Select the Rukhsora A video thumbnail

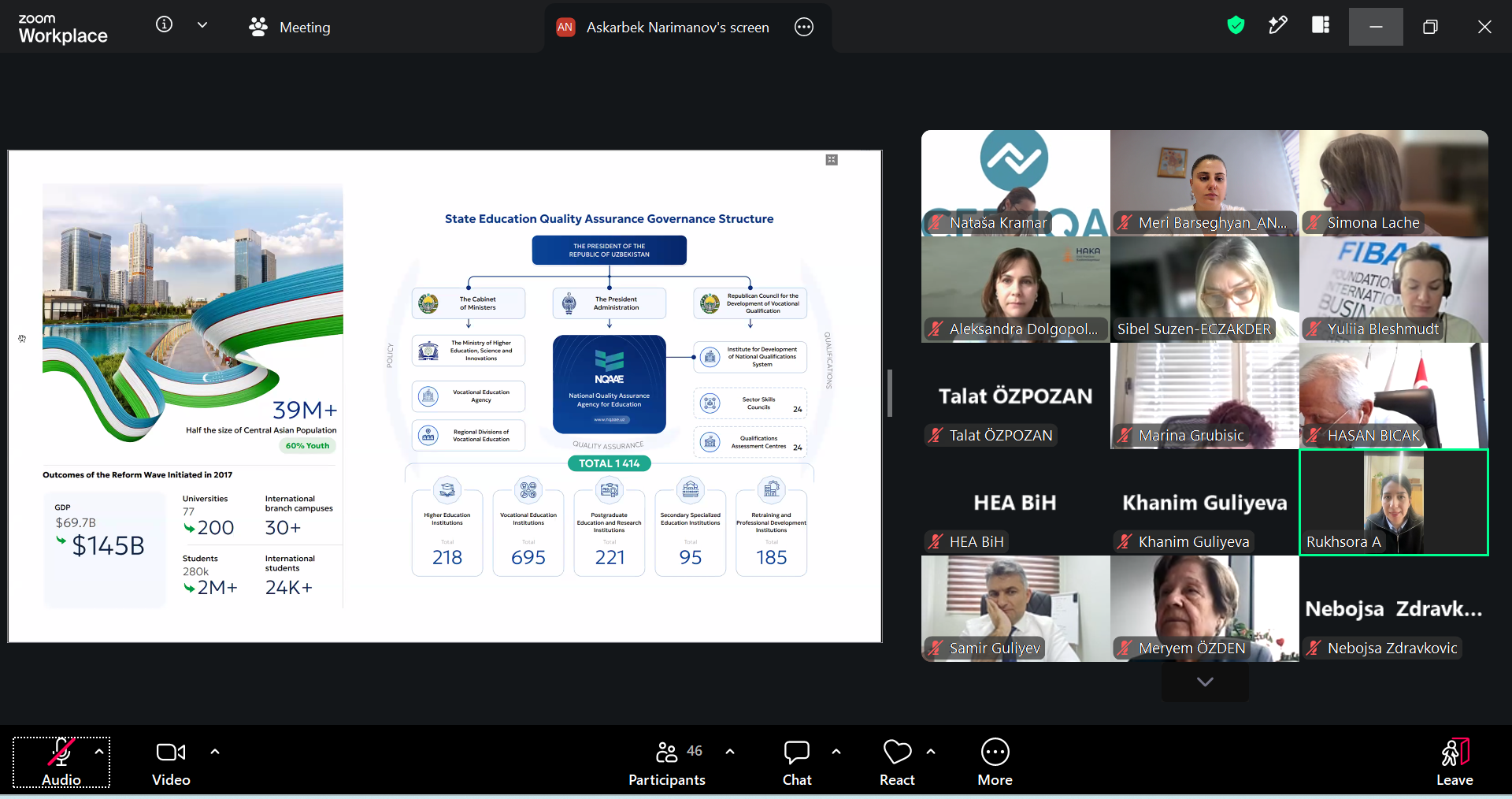(1394, 502)
